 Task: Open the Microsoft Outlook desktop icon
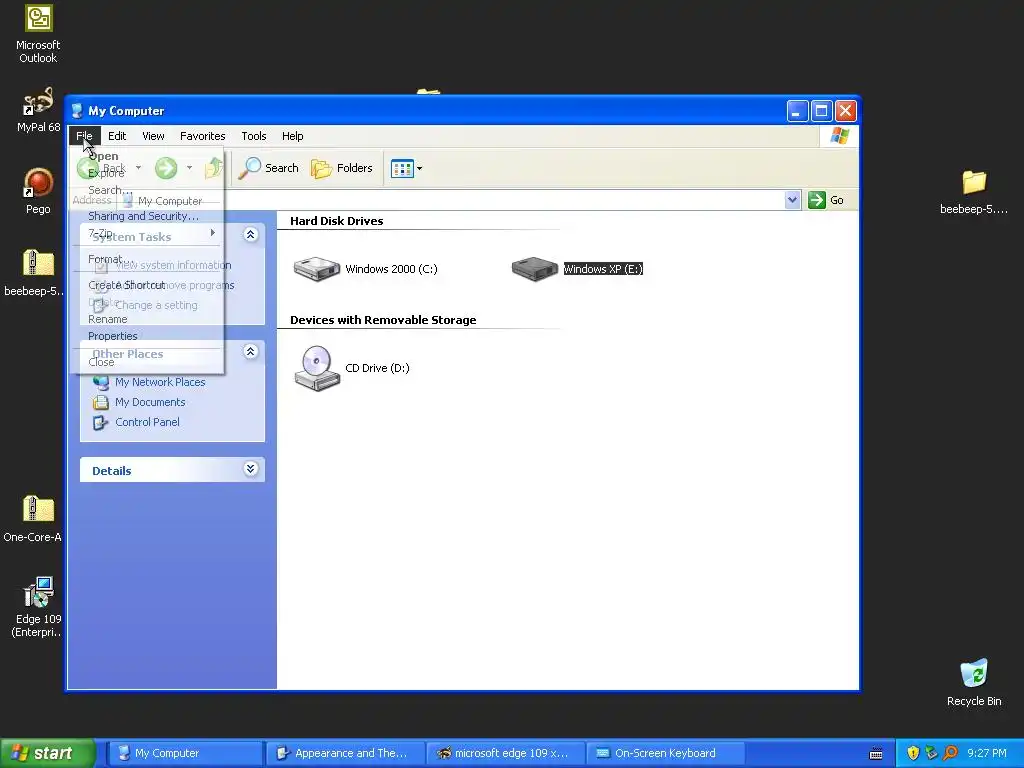click(x=38, y=34)
